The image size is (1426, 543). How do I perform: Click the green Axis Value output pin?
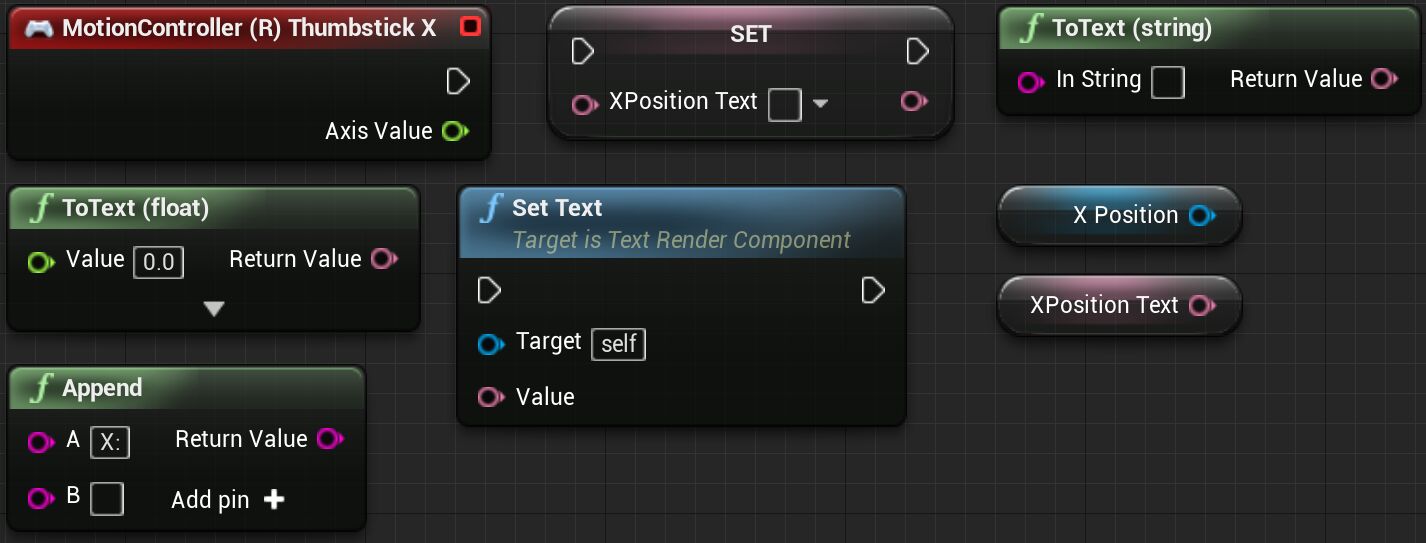(455, 131)
